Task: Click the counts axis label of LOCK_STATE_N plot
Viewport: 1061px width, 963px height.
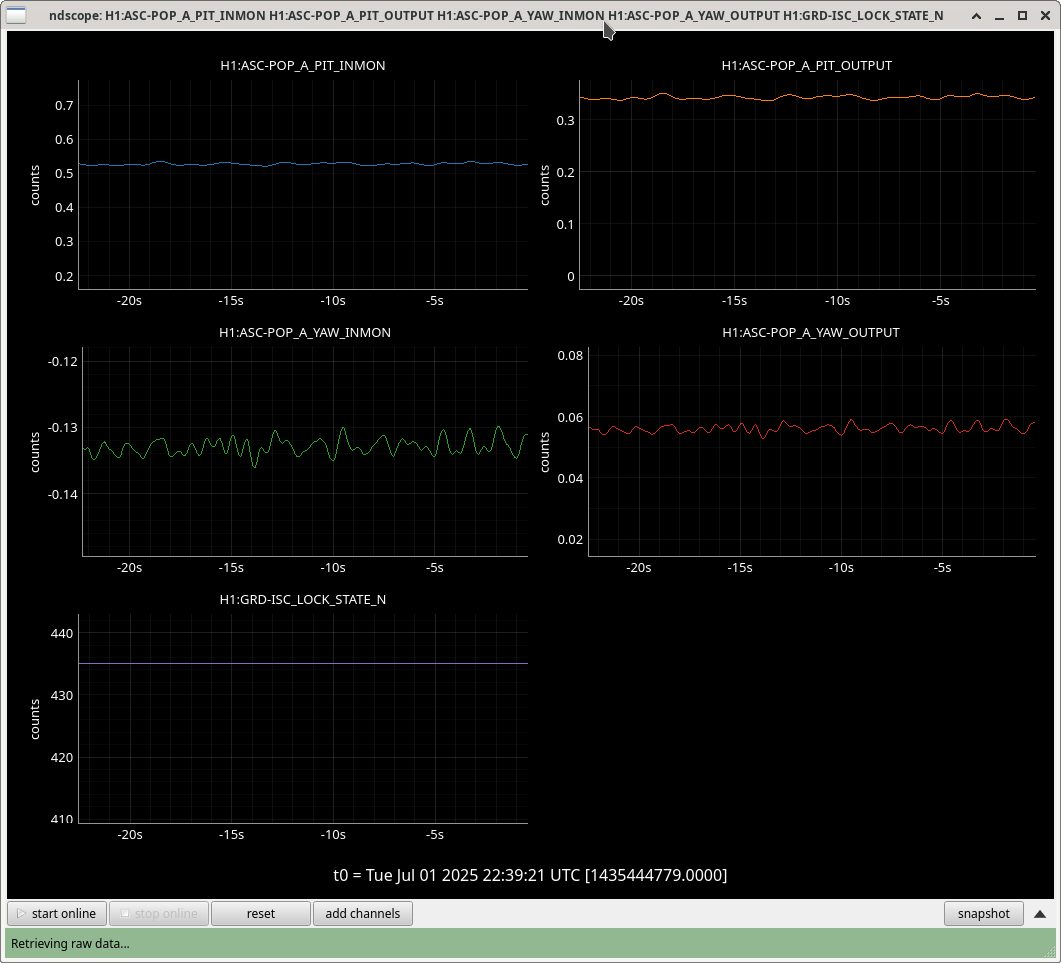Action: [35, 719]
